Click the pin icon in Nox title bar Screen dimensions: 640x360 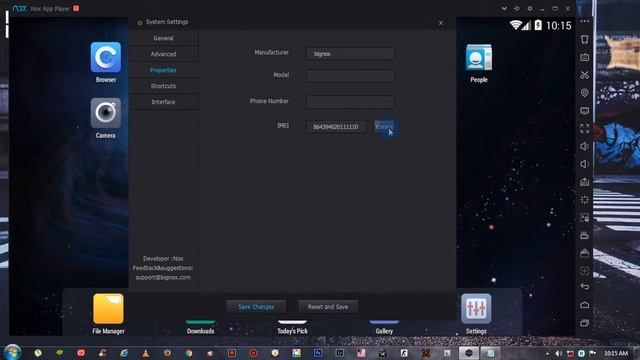517,9
